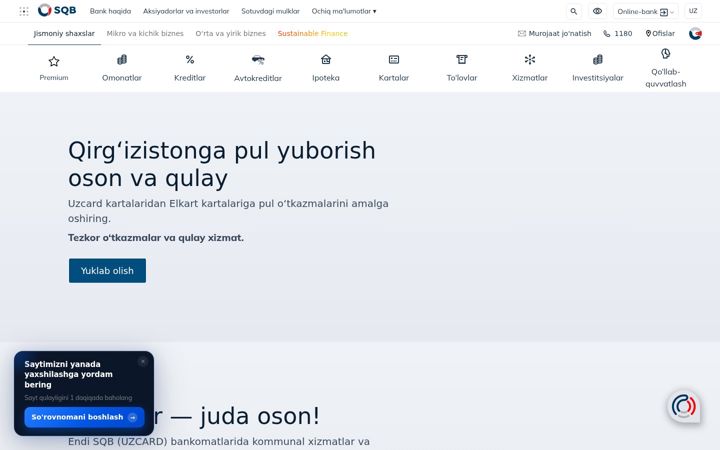Open Omonatlar deposits icon
Screen dimensions: 720x450
point(122,60)
